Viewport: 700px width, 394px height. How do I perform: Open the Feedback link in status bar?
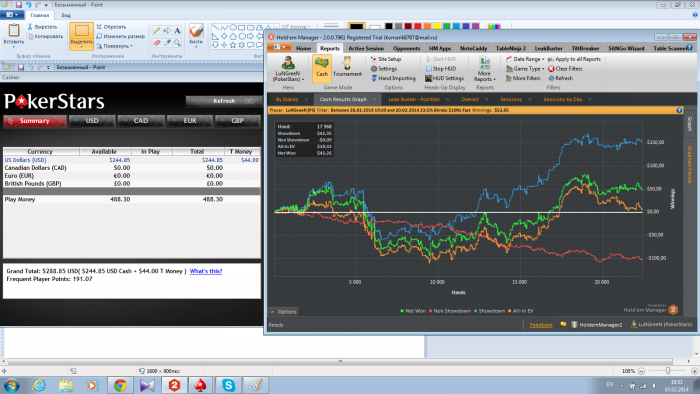541,325
